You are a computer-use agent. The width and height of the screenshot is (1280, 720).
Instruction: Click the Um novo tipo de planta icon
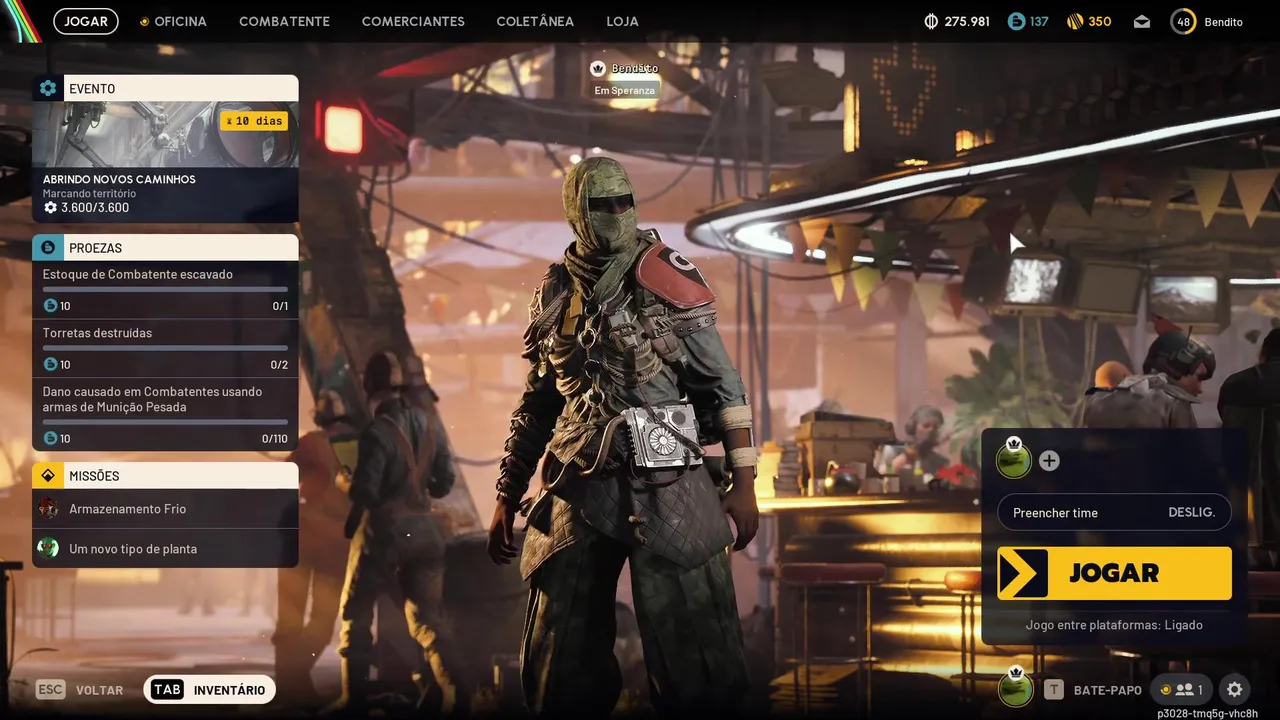pyautogui.click(x=48, y=548)
